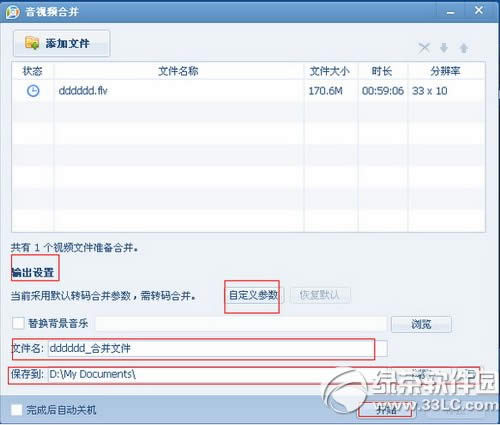Click the 开始 start button
This screenshot has width=500, height=425.
(x=386, y=410)
